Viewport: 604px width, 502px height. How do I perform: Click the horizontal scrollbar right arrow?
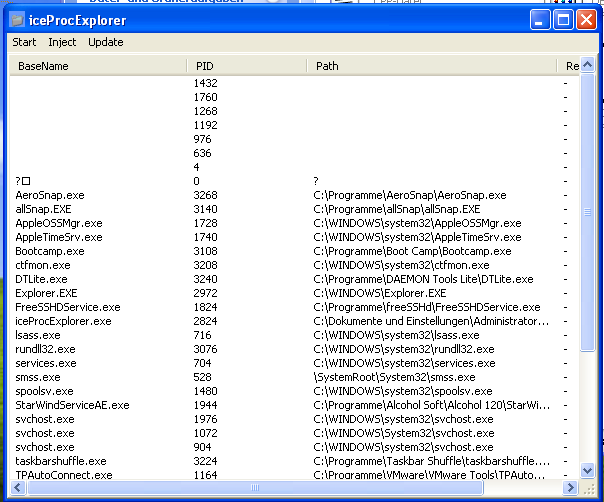coord(570,488)
